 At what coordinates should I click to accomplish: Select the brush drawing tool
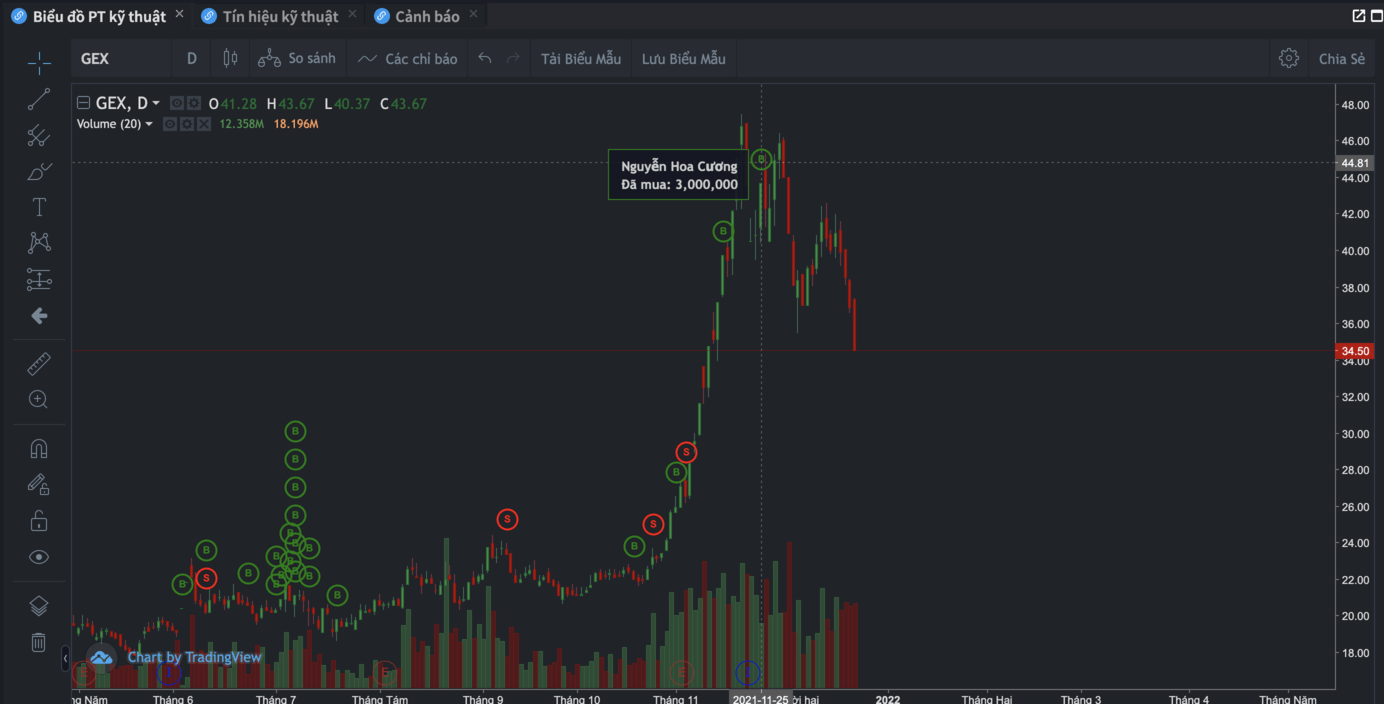pos(39,171)
